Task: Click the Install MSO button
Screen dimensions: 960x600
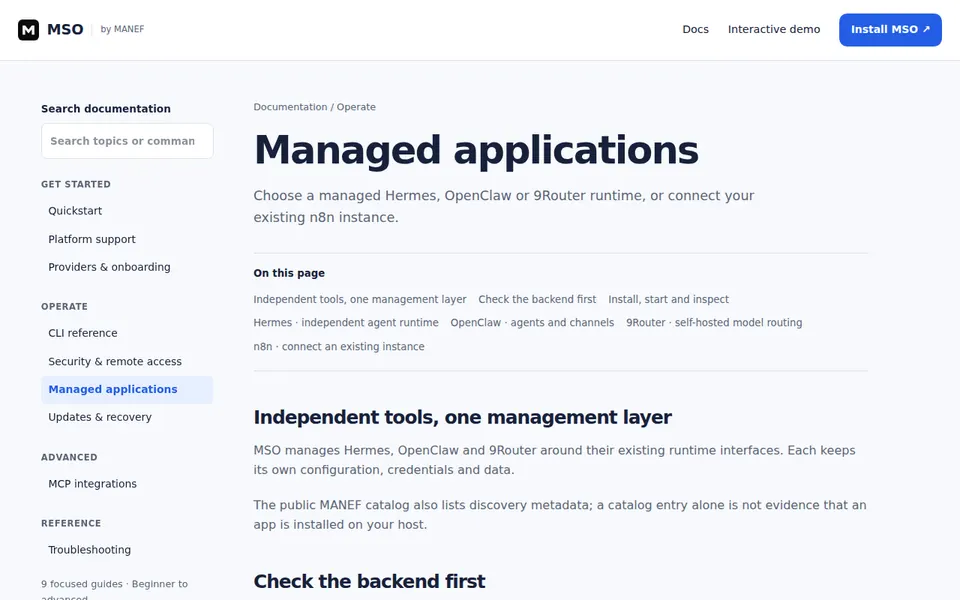Action: (890, 29)
